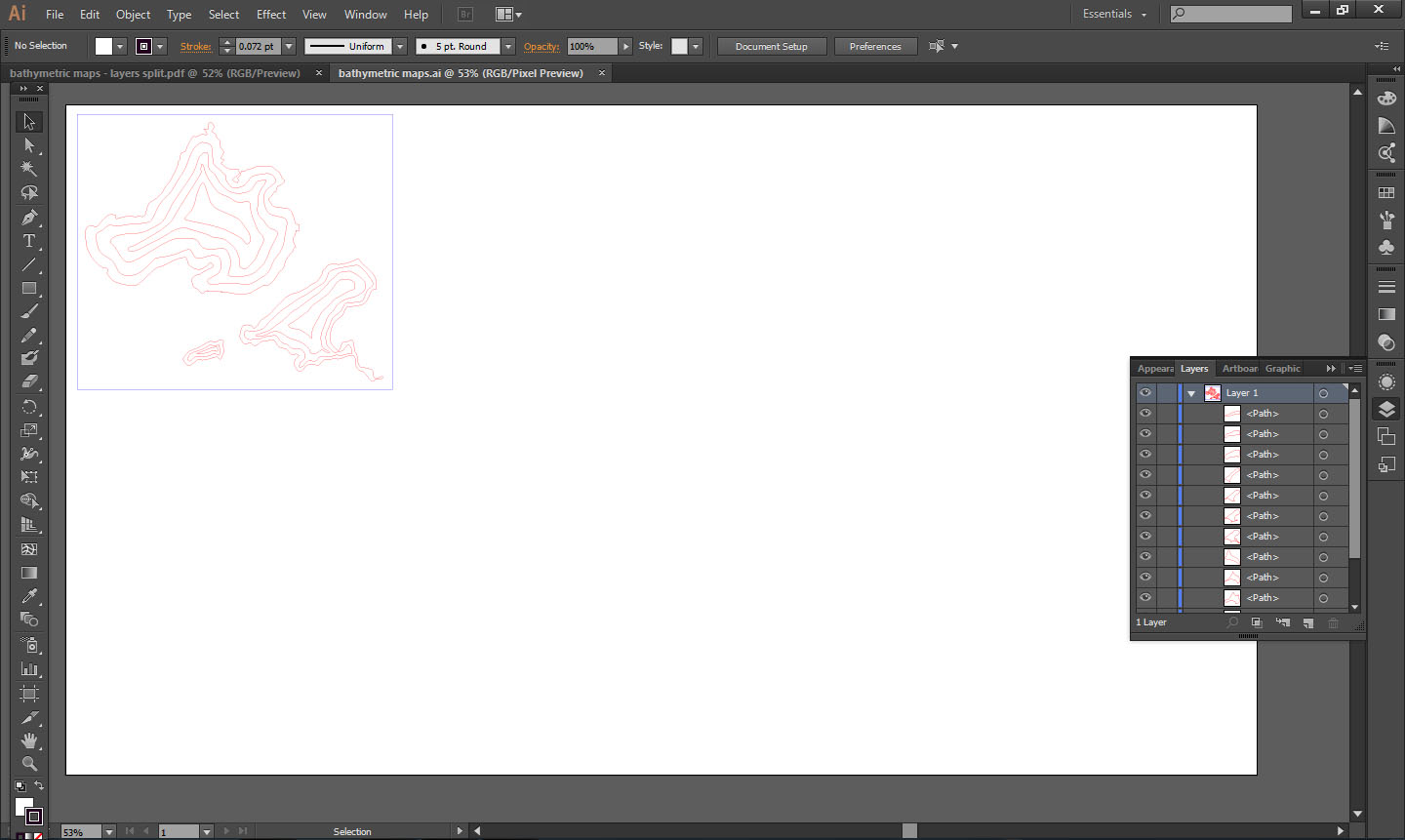Activate the Free Transform tool

point(29,477)
